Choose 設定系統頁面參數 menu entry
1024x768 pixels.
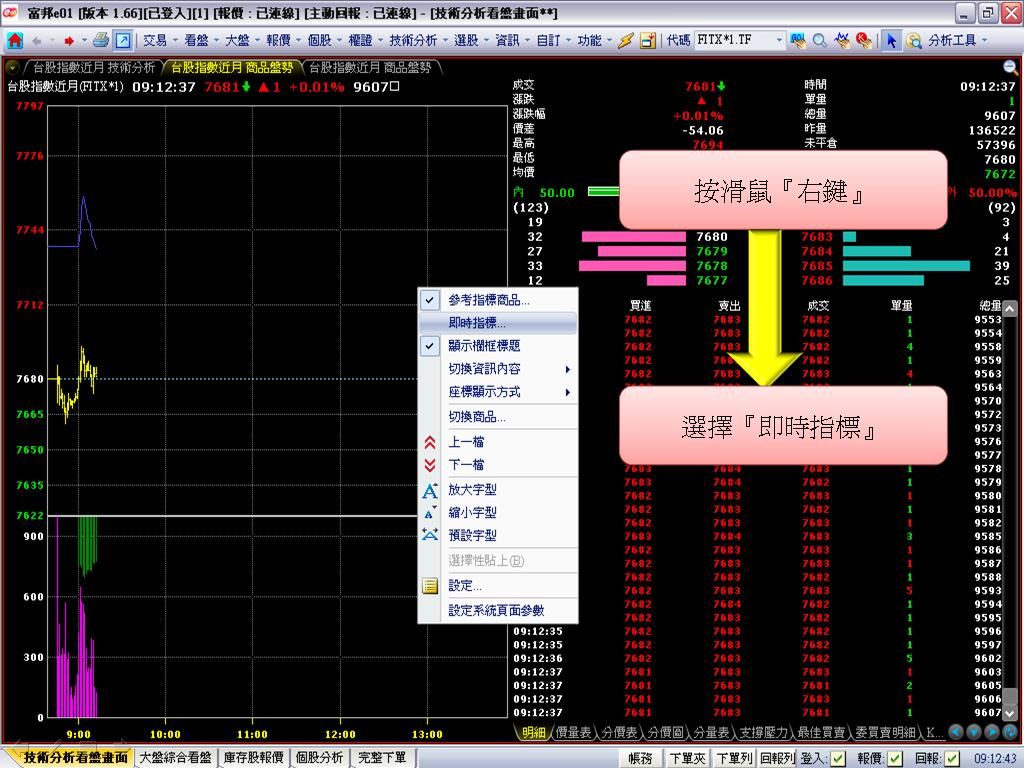pyautogui.click(x=498, y=611)
